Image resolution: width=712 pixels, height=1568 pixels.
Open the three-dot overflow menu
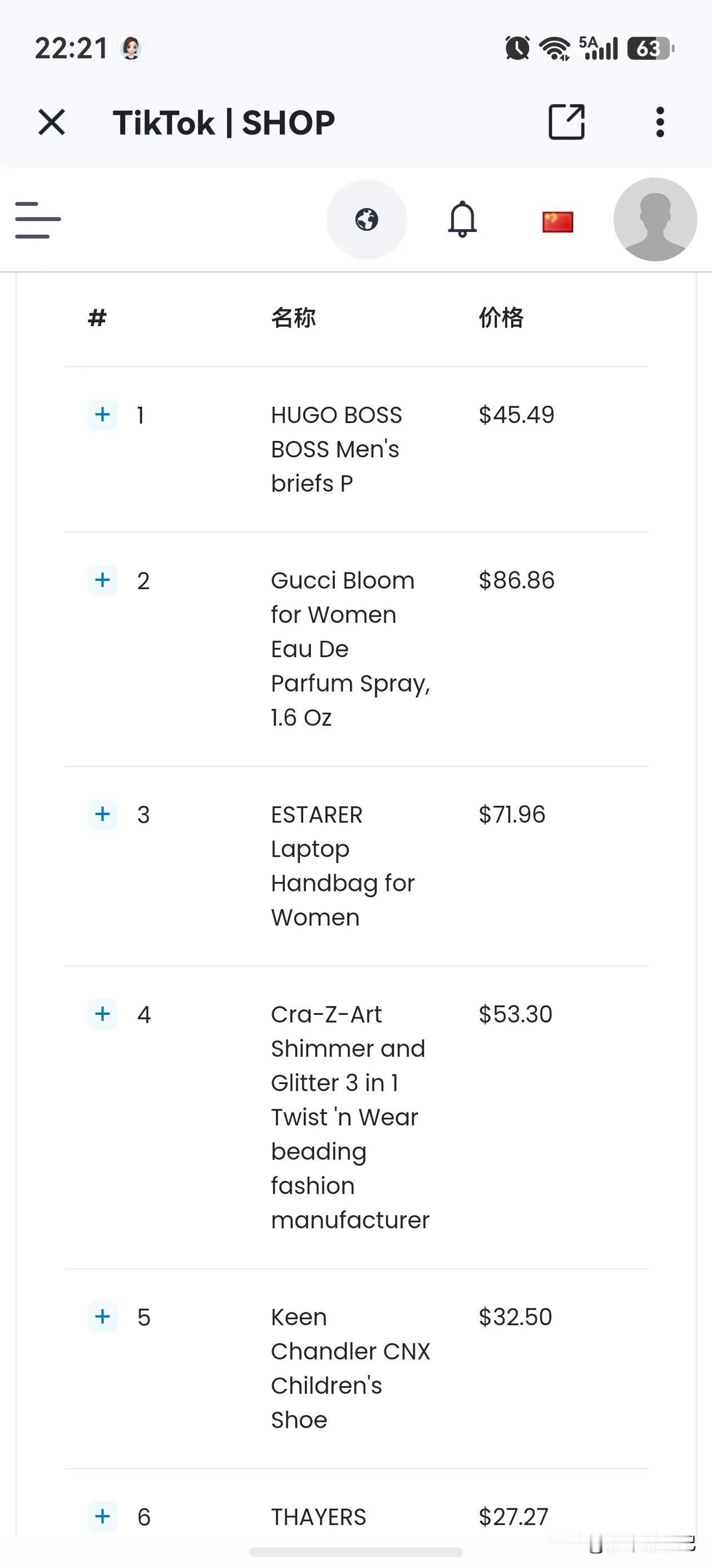pos(660,122)
